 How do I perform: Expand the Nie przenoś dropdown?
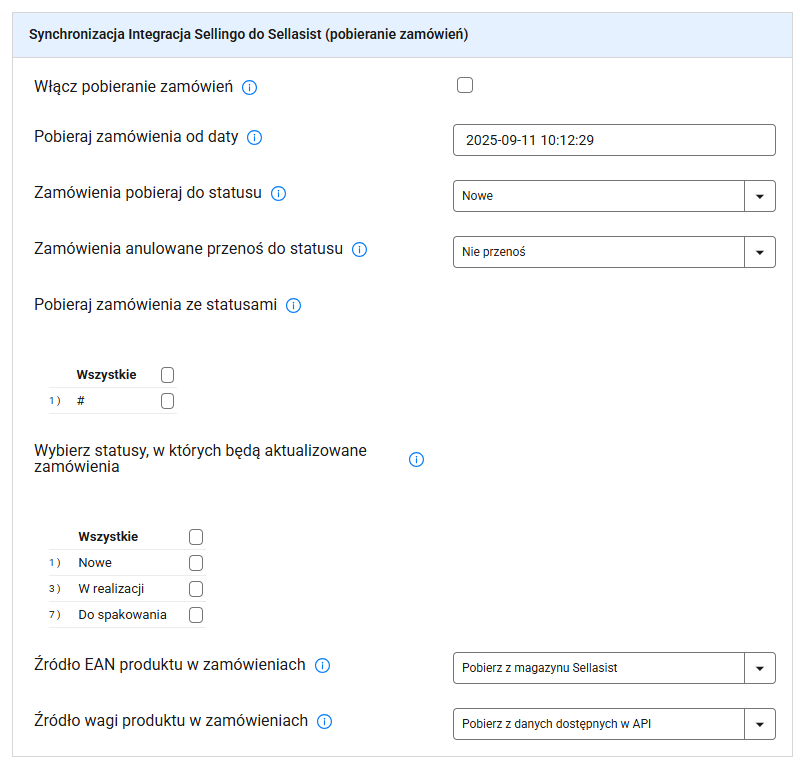(x=614, y=252)
